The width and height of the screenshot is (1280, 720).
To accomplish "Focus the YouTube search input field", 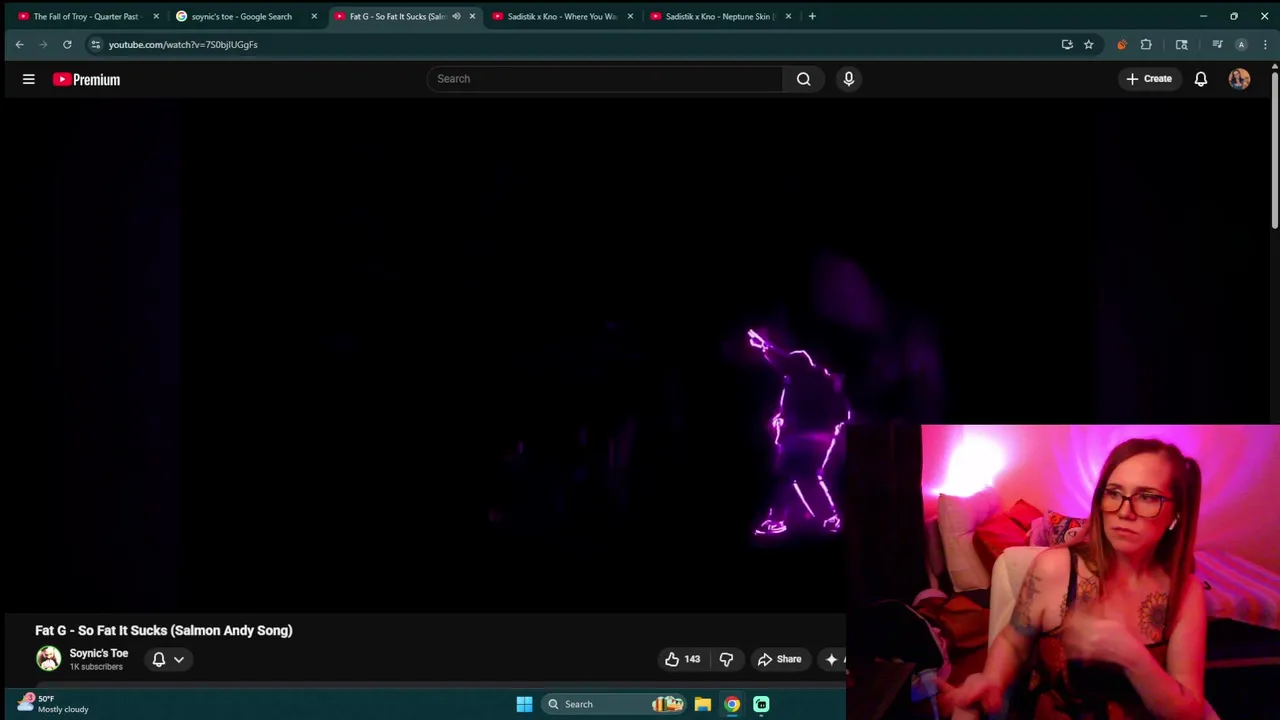I will click(x=605, y=79).
